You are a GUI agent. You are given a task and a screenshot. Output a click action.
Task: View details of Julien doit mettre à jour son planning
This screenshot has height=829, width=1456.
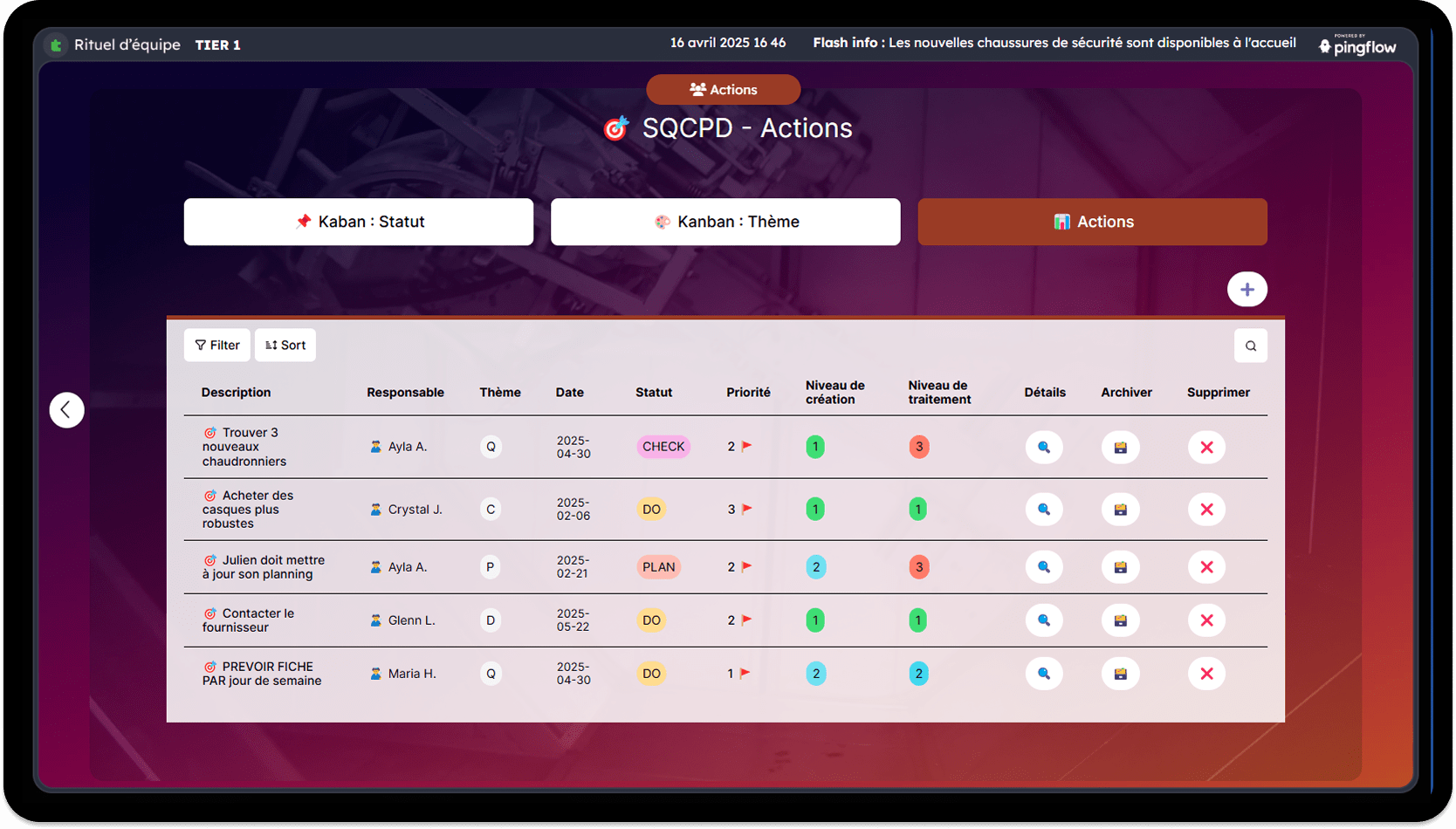pos(1043,567)
